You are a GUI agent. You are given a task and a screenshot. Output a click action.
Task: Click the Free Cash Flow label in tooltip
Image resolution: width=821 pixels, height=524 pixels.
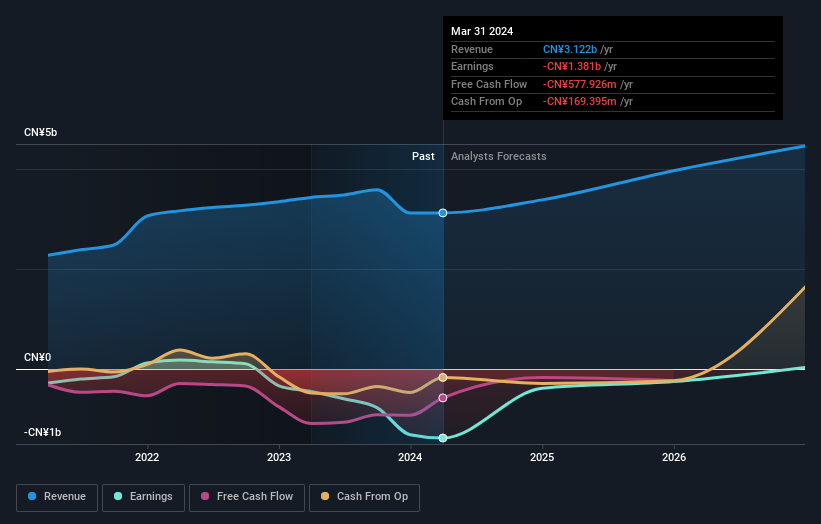pyautogui.click(x=489, y=84)
